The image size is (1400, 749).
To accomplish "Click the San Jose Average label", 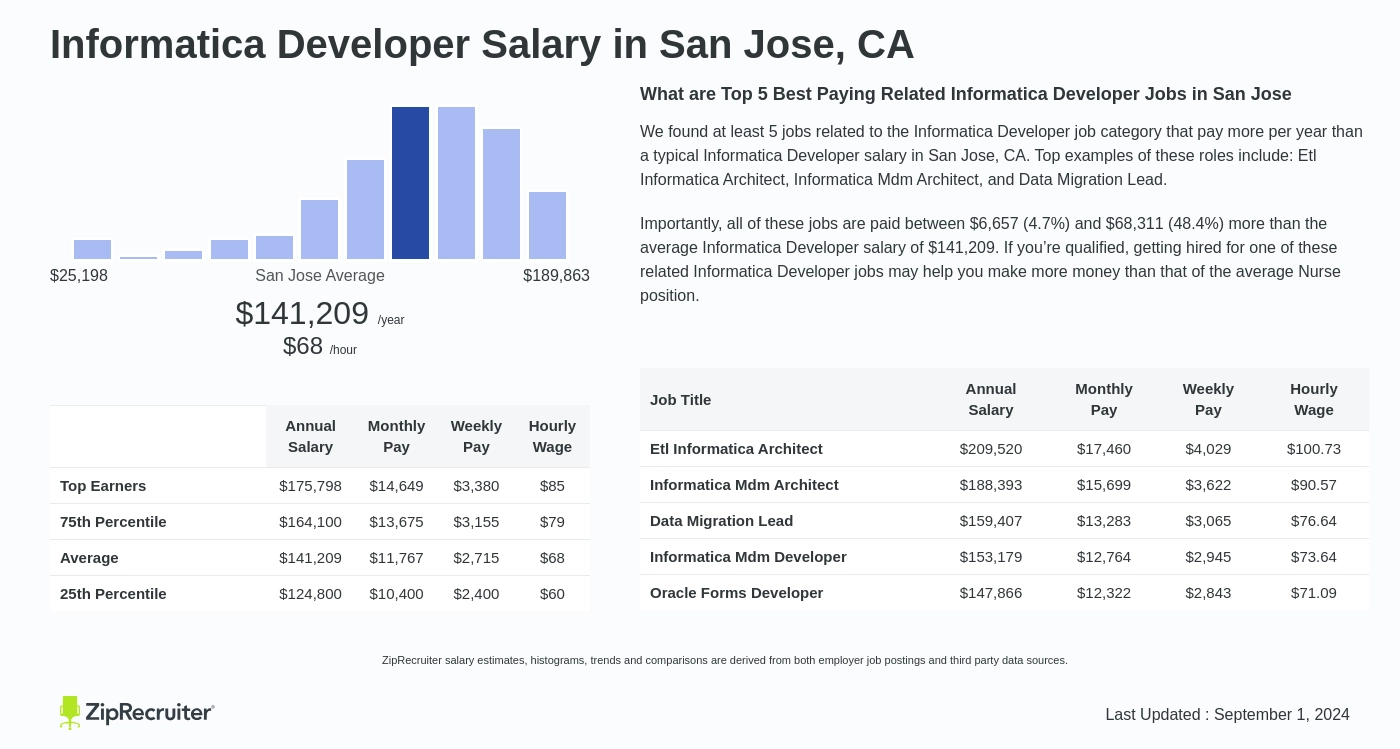I will pyautogui.click(x=320, y=275).
